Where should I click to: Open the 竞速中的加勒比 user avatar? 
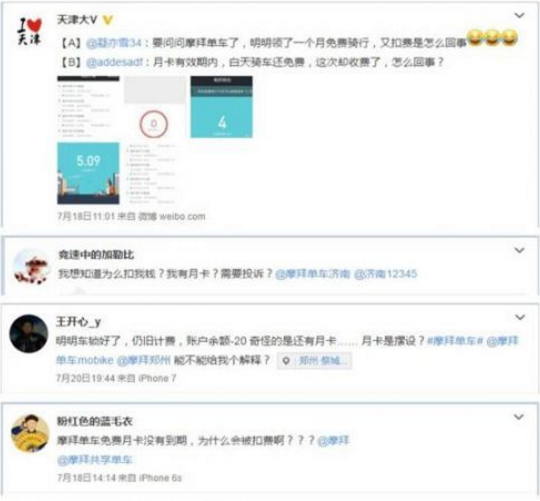(x=31, y=267)
